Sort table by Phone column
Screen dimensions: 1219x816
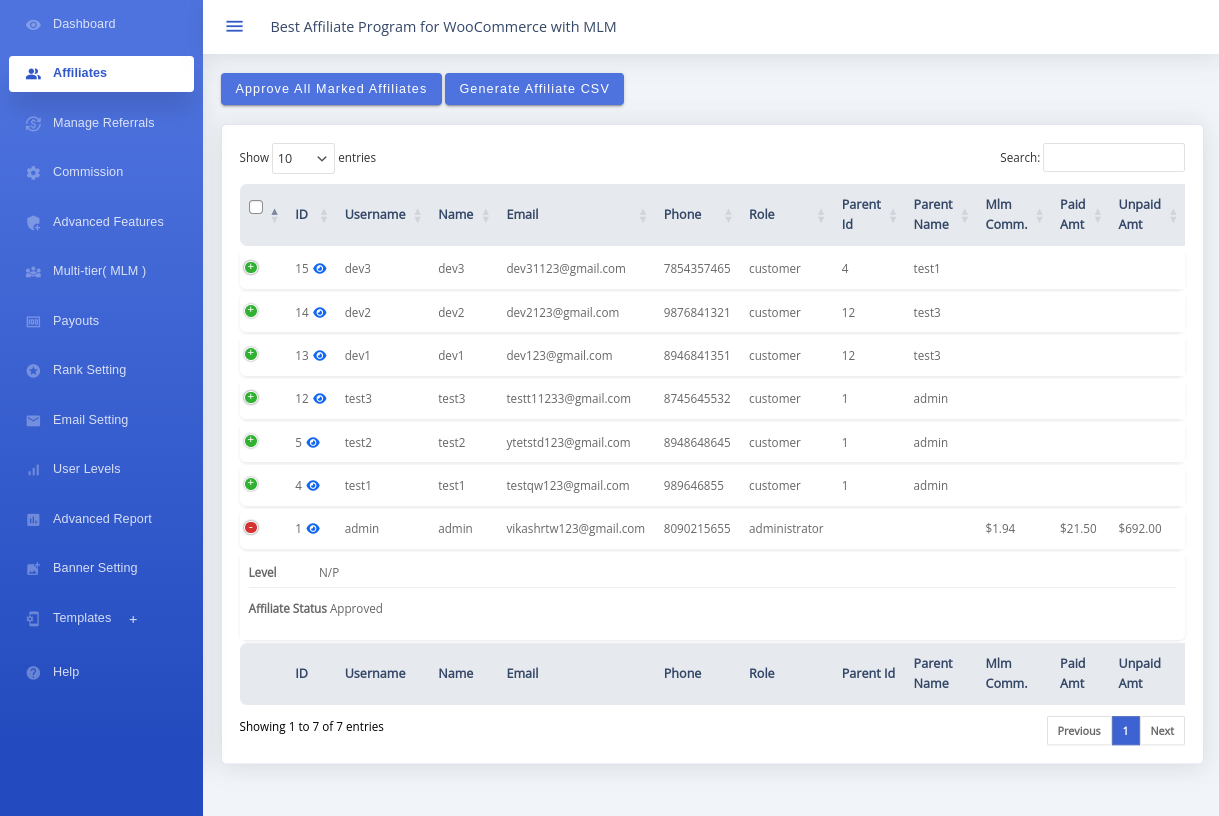(698, 215)
